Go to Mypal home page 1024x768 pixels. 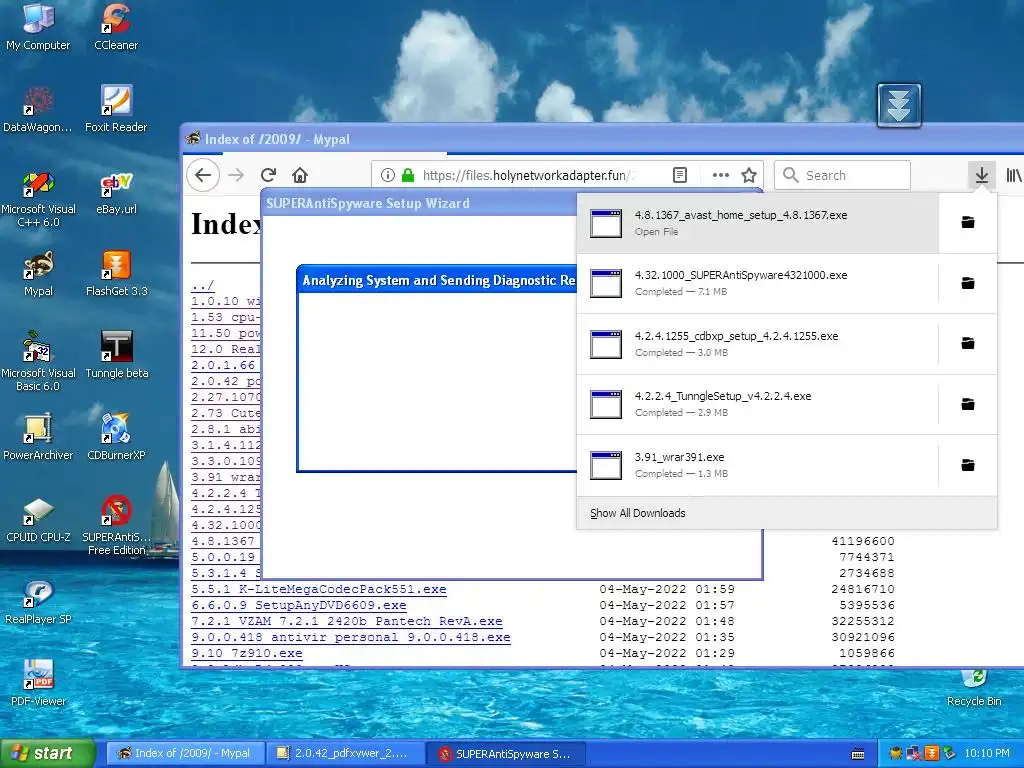click(x=300, y=175)
